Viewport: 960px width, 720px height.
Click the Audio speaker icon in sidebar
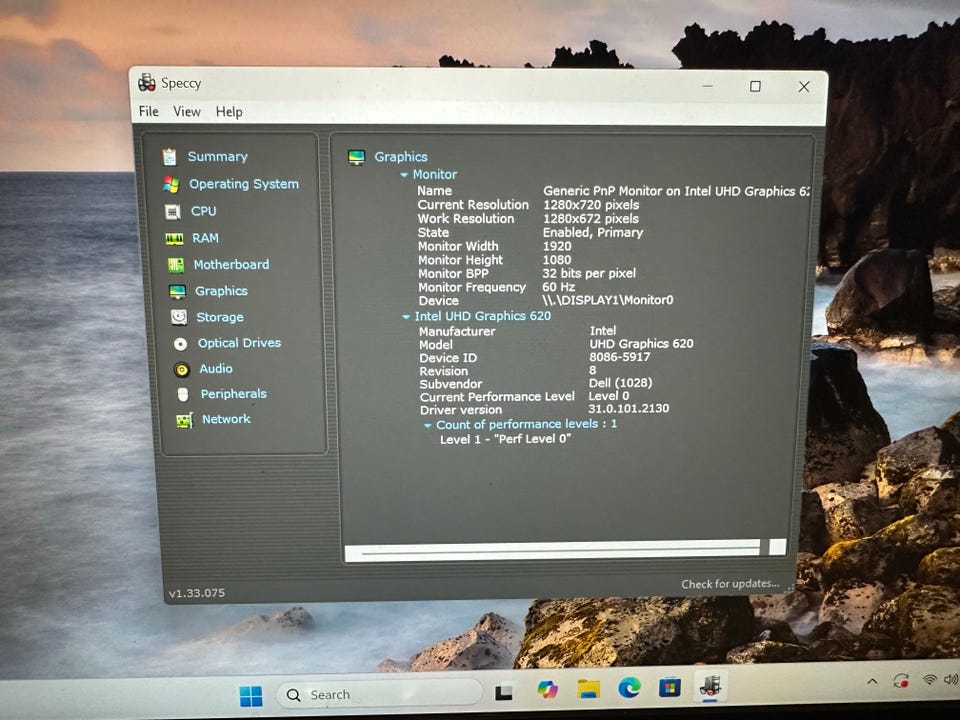coord(182,369)
